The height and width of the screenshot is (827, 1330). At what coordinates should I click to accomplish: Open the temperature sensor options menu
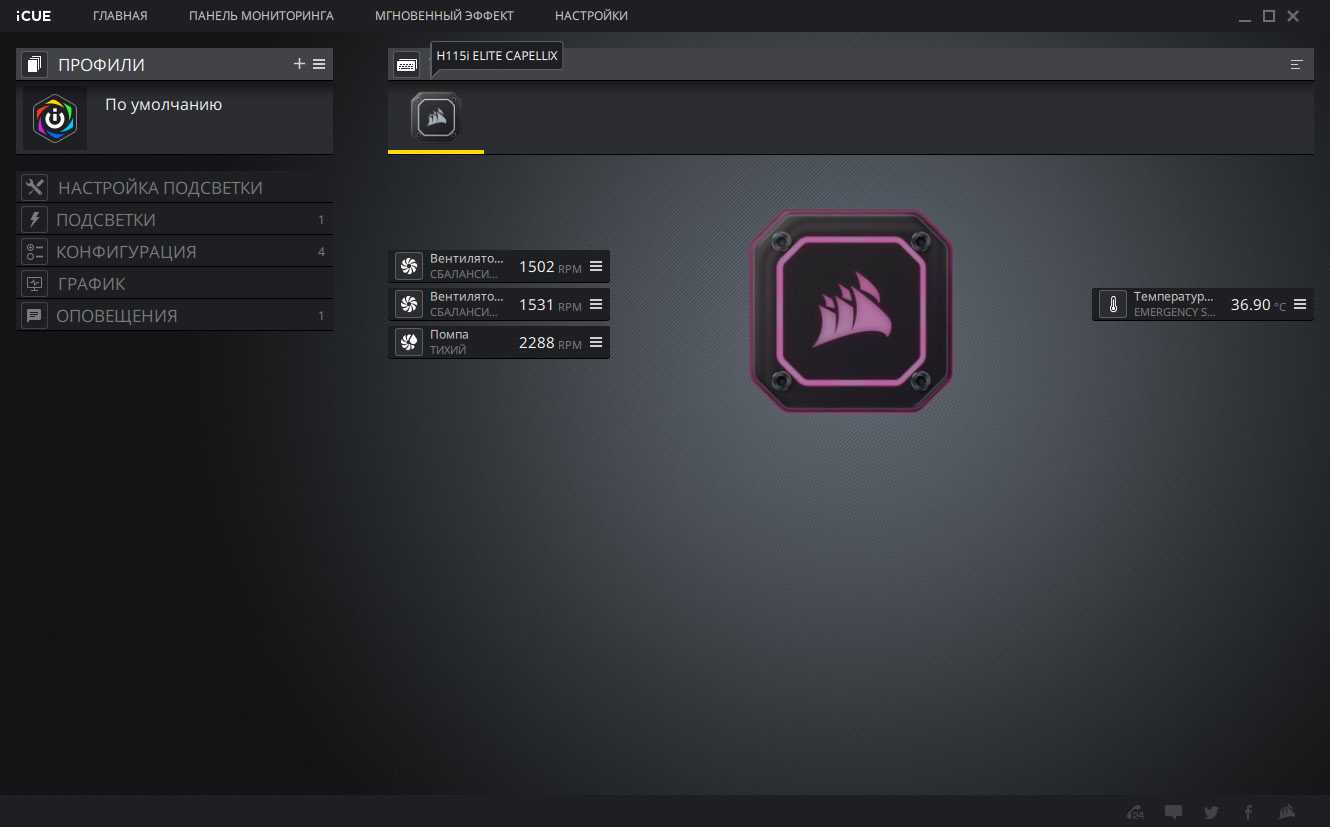pyautogui.click(x=1299, y=304)
